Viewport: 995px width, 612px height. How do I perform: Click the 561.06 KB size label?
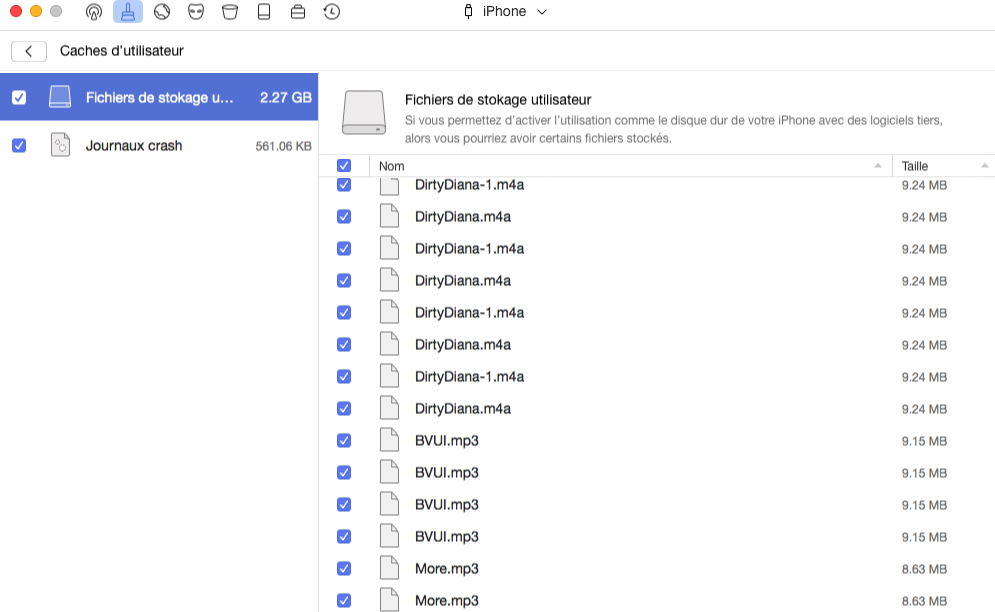tap(284, 146)
